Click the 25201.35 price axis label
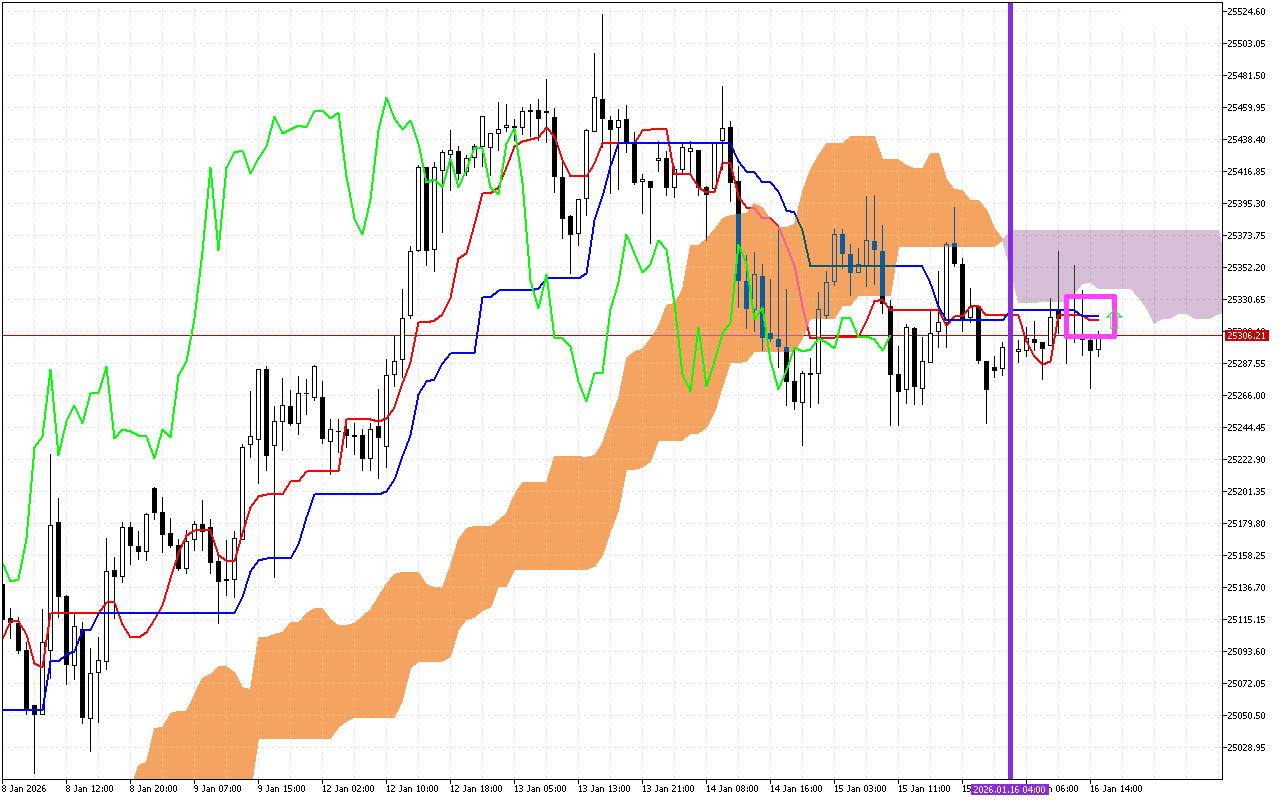The image size is (1280, 800). 1246,492
